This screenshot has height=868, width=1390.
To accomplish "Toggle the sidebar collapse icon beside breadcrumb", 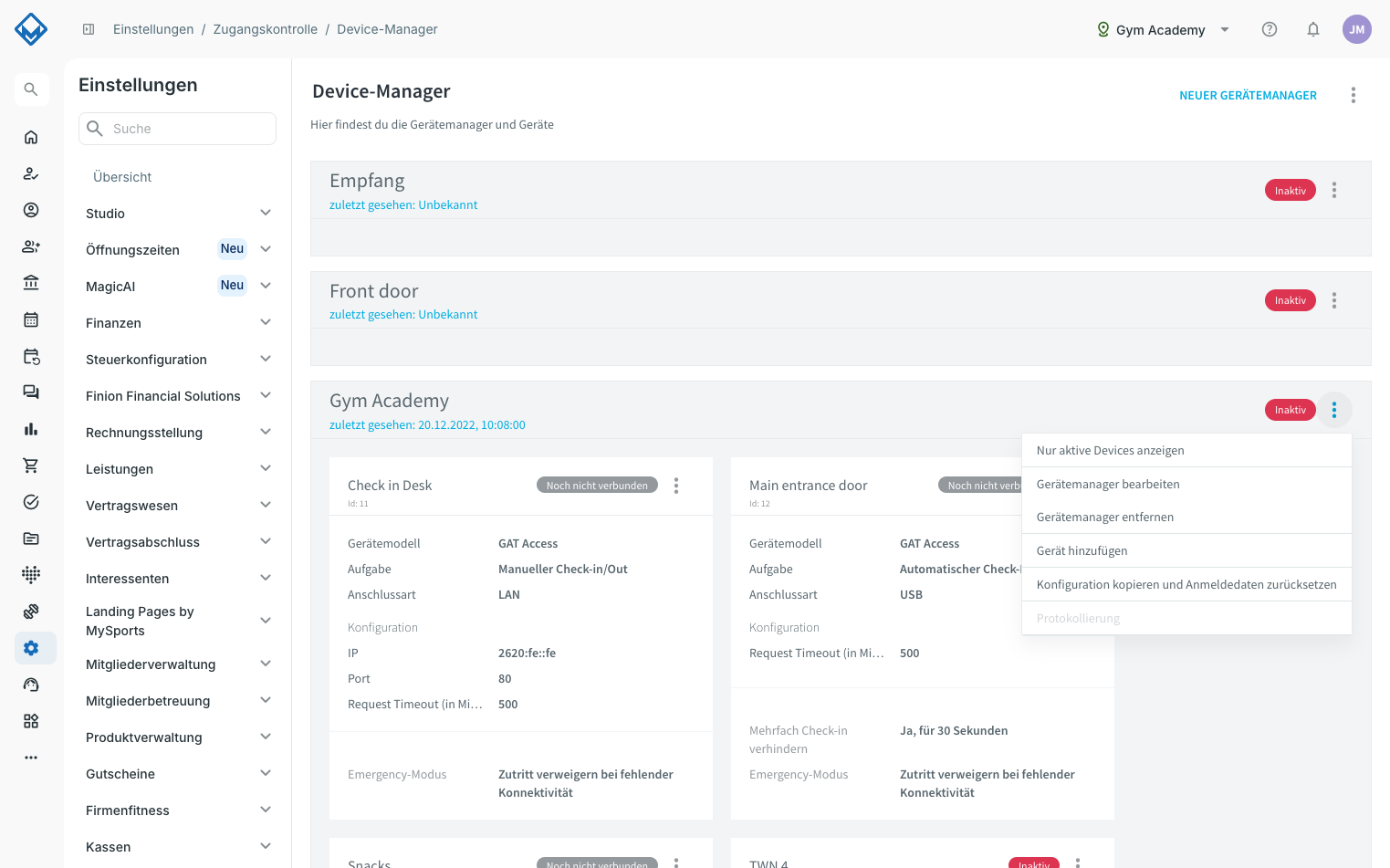I will tap(89, 29).
